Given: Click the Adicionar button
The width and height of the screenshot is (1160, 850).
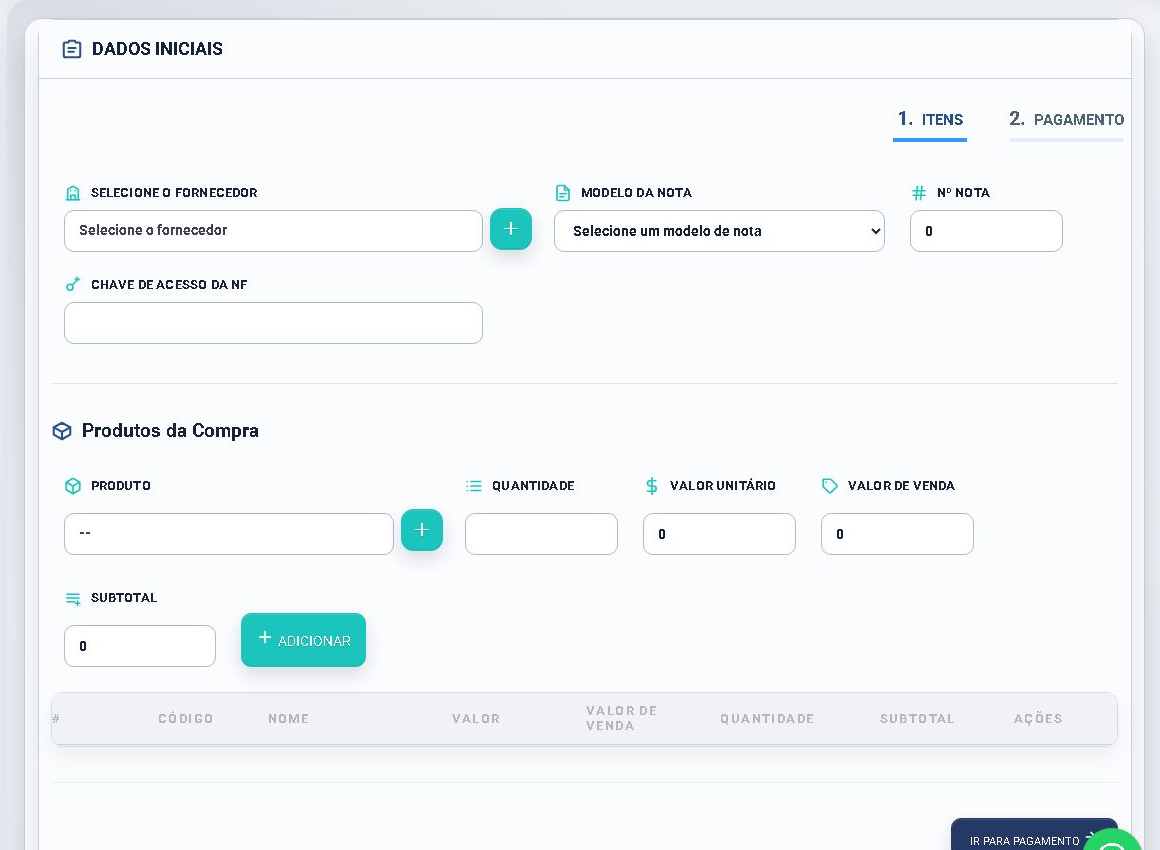Looking at the screenshot, I should tap(303, 640).
